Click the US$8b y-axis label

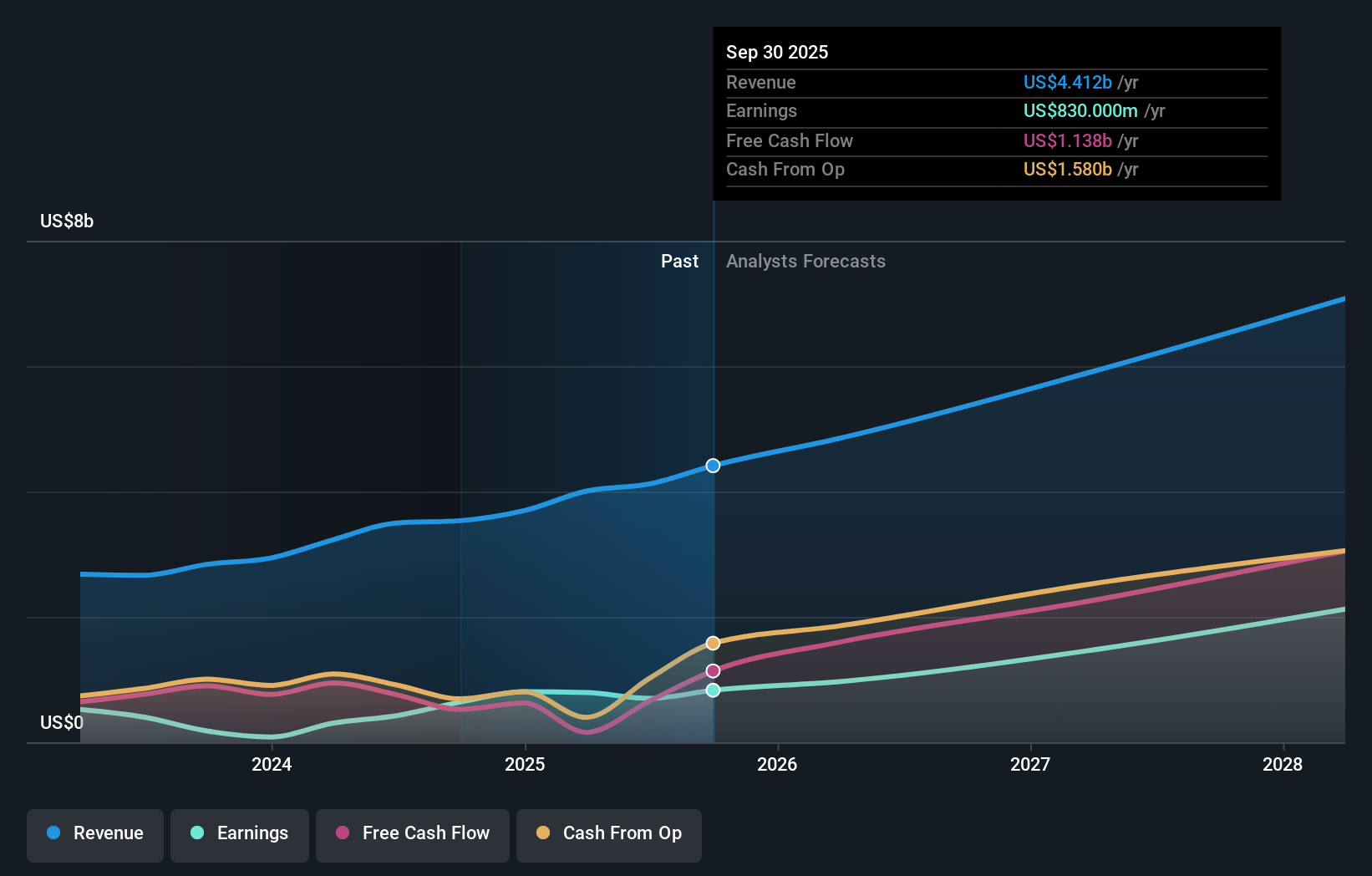click(67, 222)
